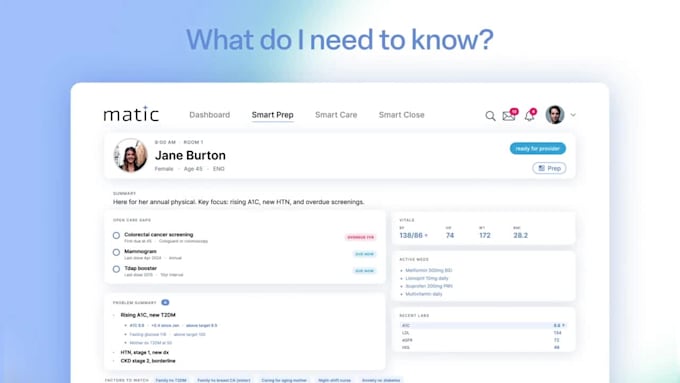Image resolution: width=680 pixels, height=383 pixels.
Task: Check off the Tdap booster care gap
Action: pos(116,269)
